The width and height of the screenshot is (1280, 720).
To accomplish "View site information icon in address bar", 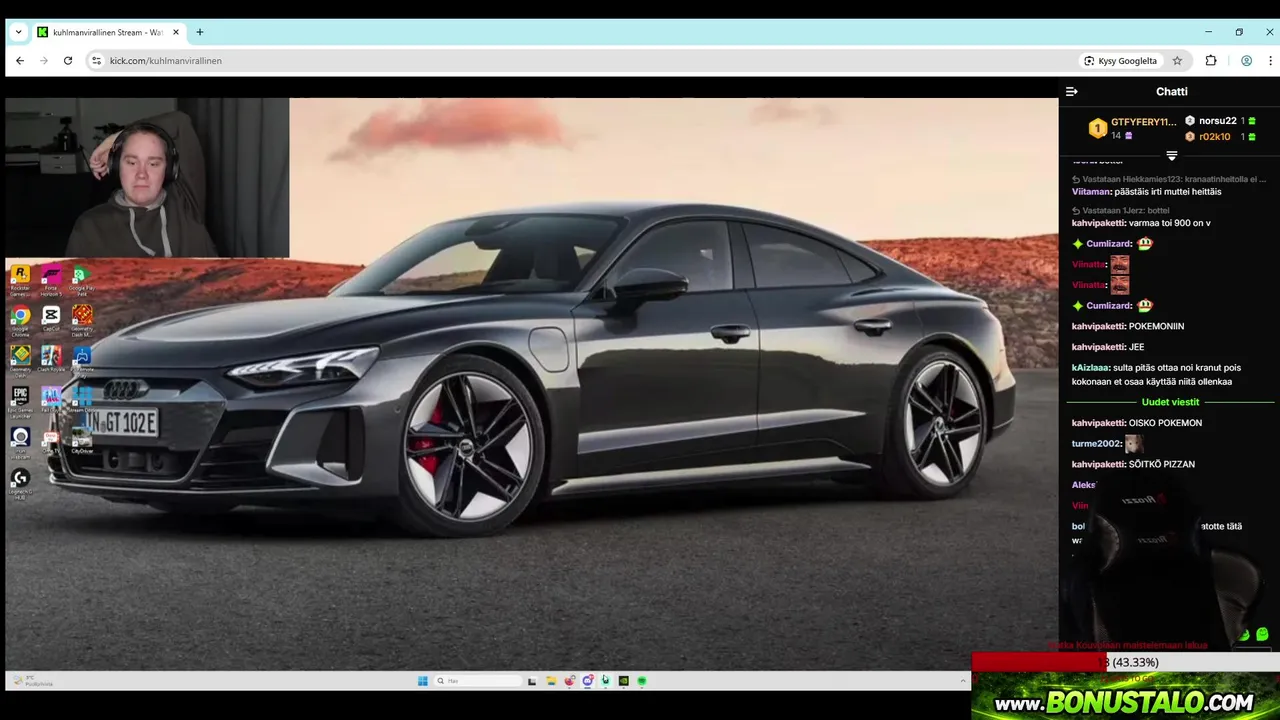I will pos(97,61).
